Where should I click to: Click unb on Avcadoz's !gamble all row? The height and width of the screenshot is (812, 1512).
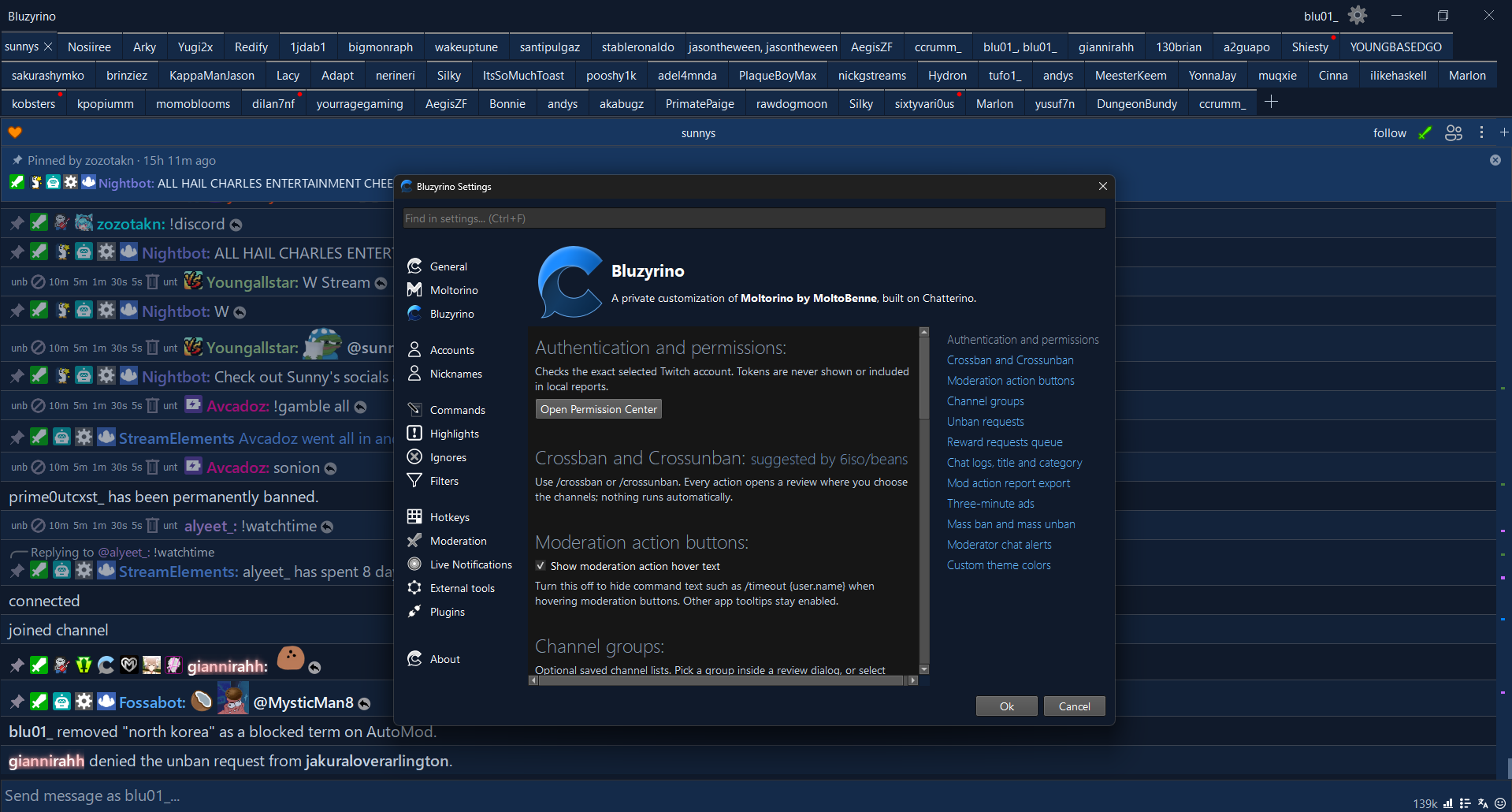[19, 406]
